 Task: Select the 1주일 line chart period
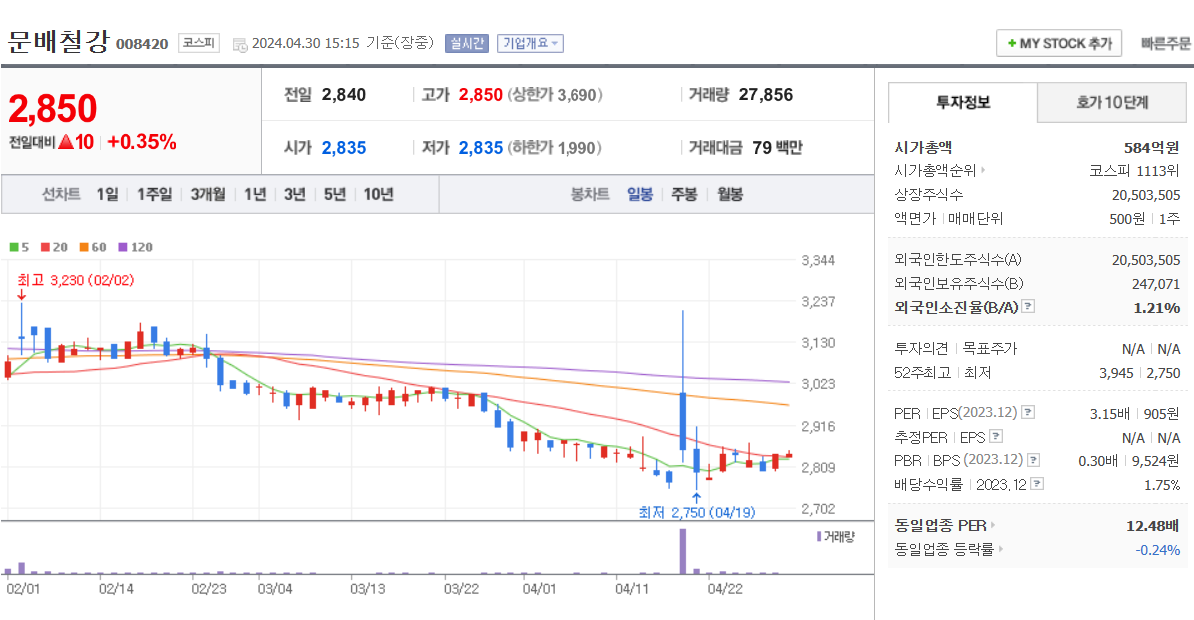(x=155, y=194)
